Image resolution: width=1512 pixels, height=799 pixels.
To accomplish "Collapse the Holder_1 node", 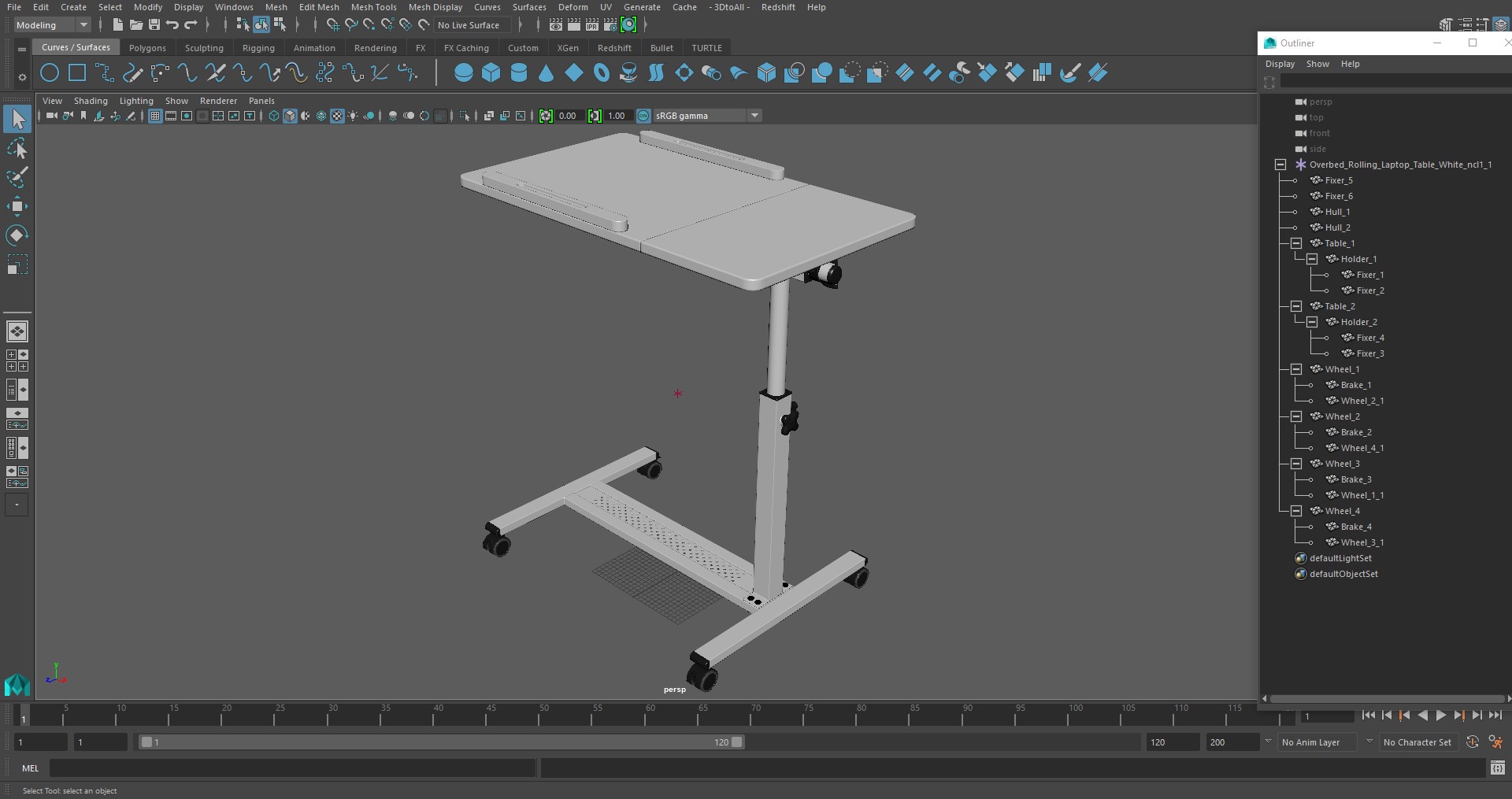I will point(1312,259).
